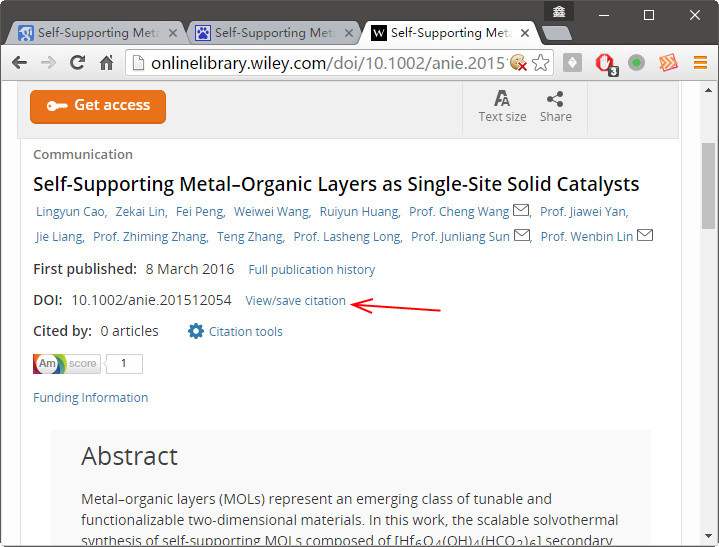Bookmark page with star icon
This screenshot has width=719, height=547.
point(541,63)
